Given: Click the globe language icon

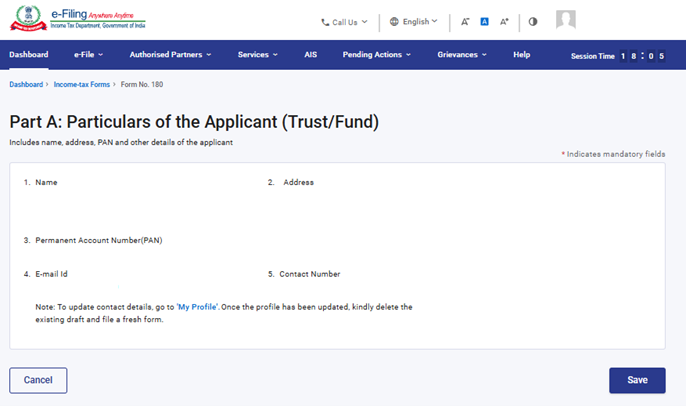Looking at the screenshot, I should (394, 21).
